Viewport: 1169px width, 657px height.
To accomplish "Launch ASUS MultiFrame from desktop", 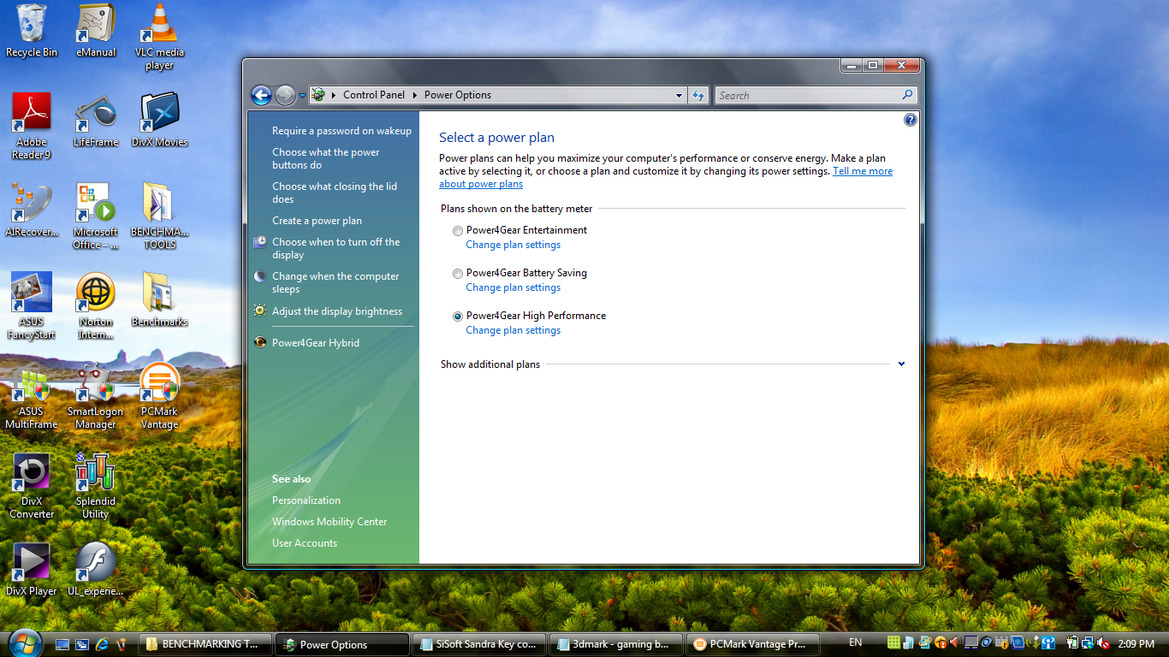I will click(31, 396).
